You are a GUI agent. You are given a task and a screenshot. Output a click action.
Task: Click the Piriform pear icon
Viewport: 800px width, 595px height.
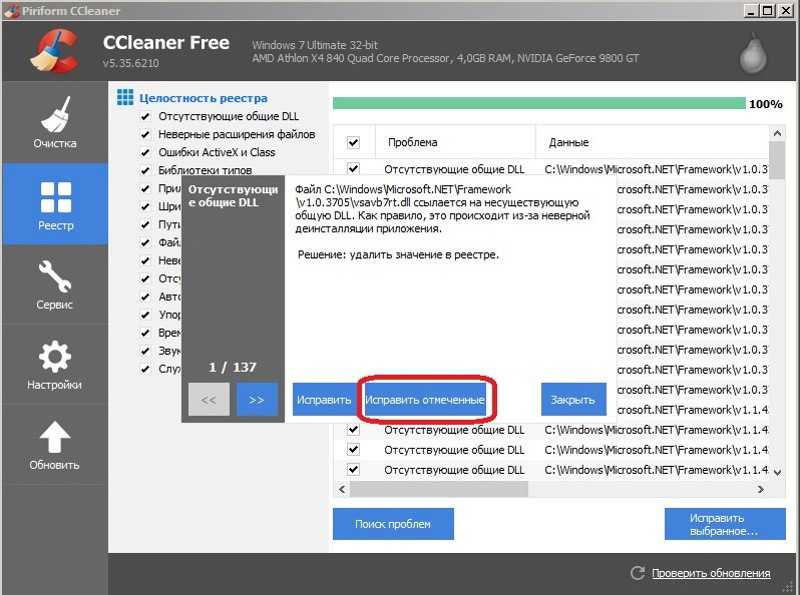(x=753, y=53)
